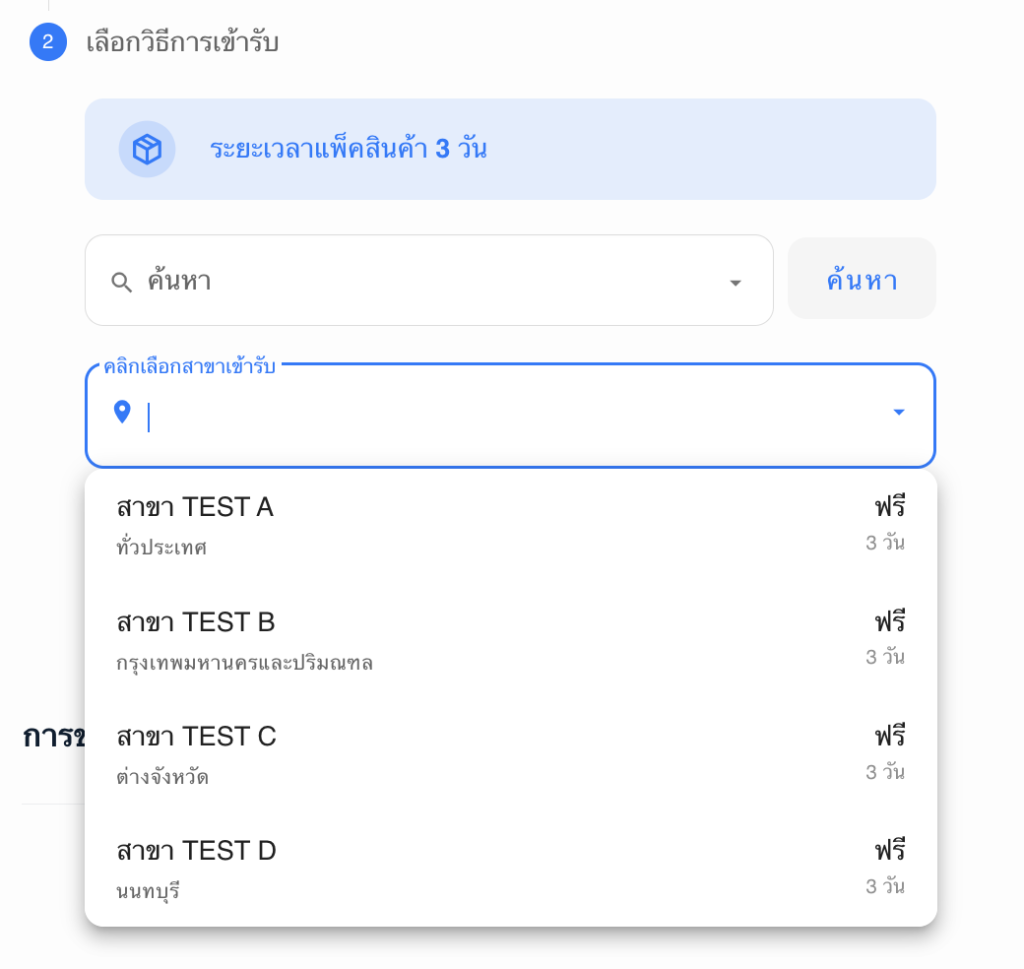Click the 3 วัน duration next to สาขา TEST B
Viewport: 1024px width, 969px height.
tap(885, 658)
